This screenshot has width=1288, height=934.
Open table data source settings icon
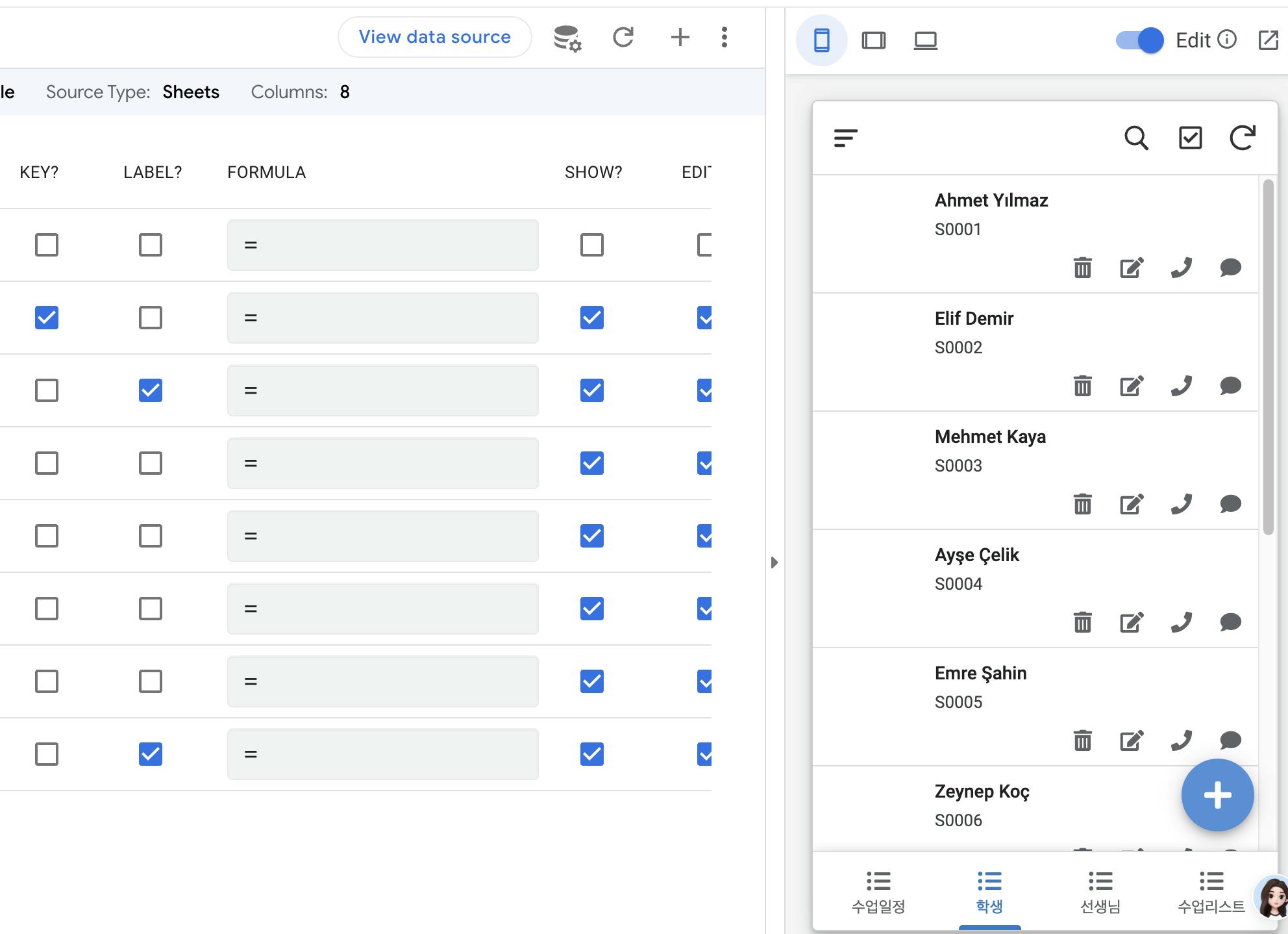tap(567, 38)
